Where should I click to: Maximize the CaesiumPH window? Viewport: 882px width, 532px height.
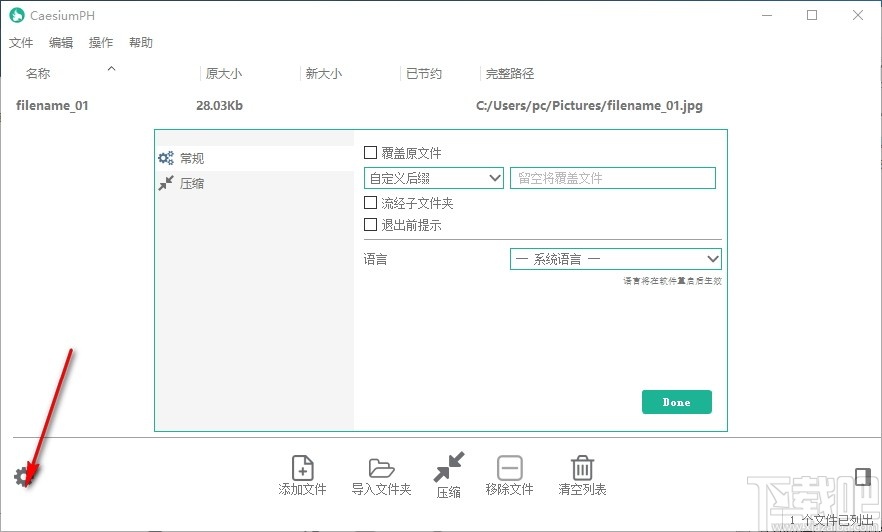[812, 15]
